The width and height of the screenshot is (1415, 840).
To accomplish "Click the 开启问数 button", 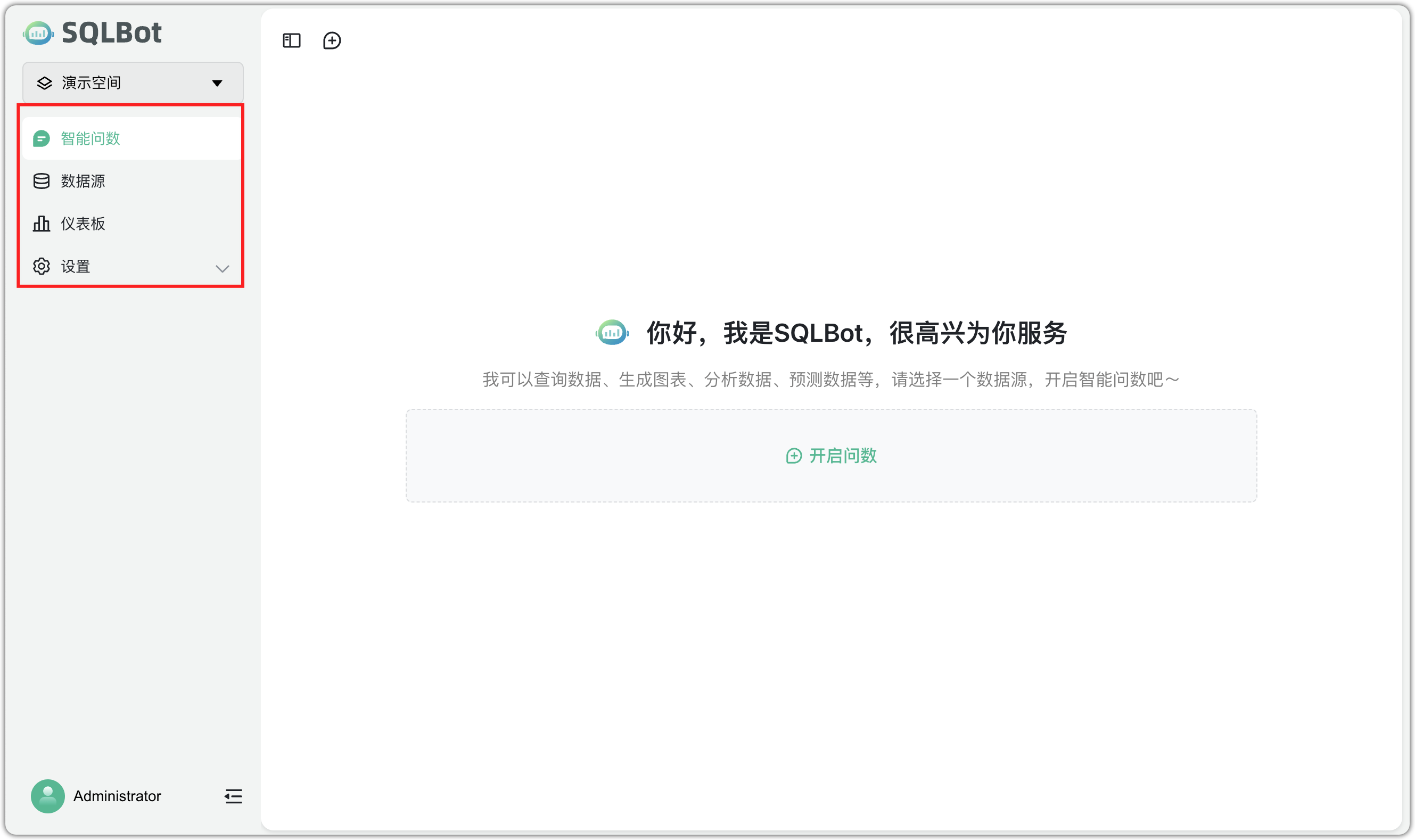I will [831, 456].
